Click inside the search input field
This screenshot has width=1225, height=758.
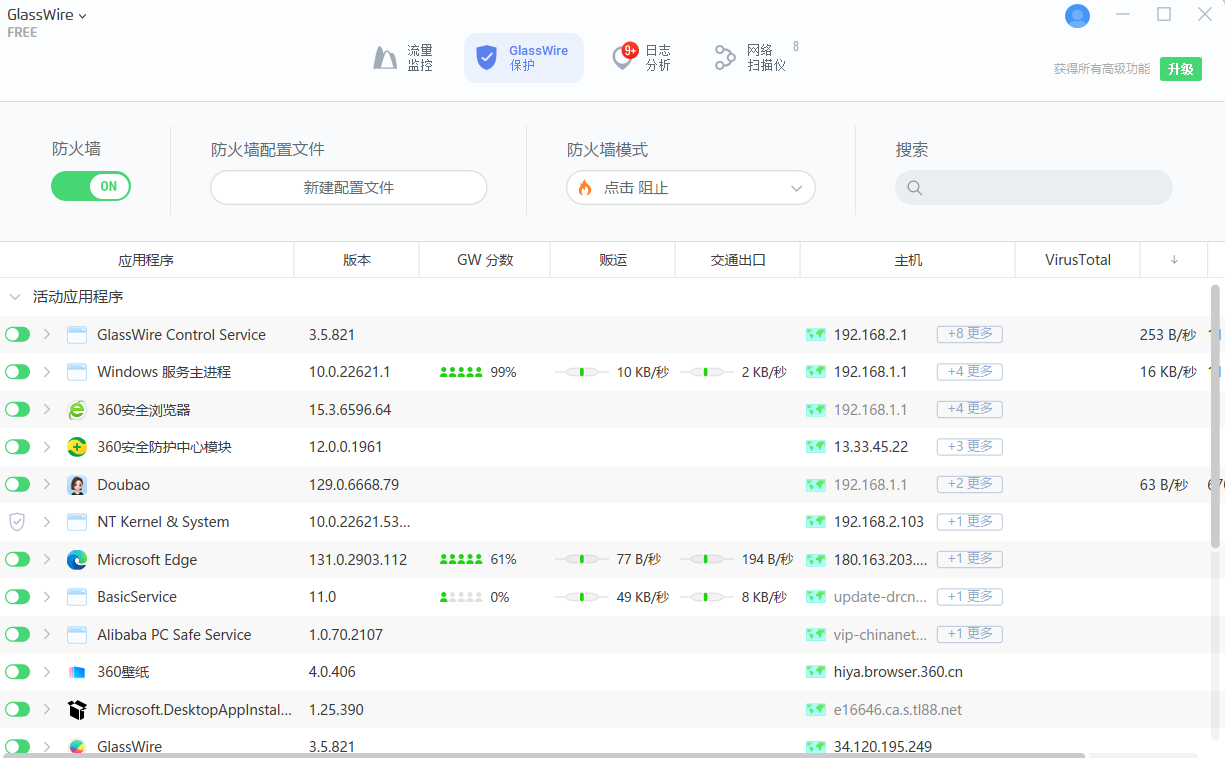pos(1033,187)
